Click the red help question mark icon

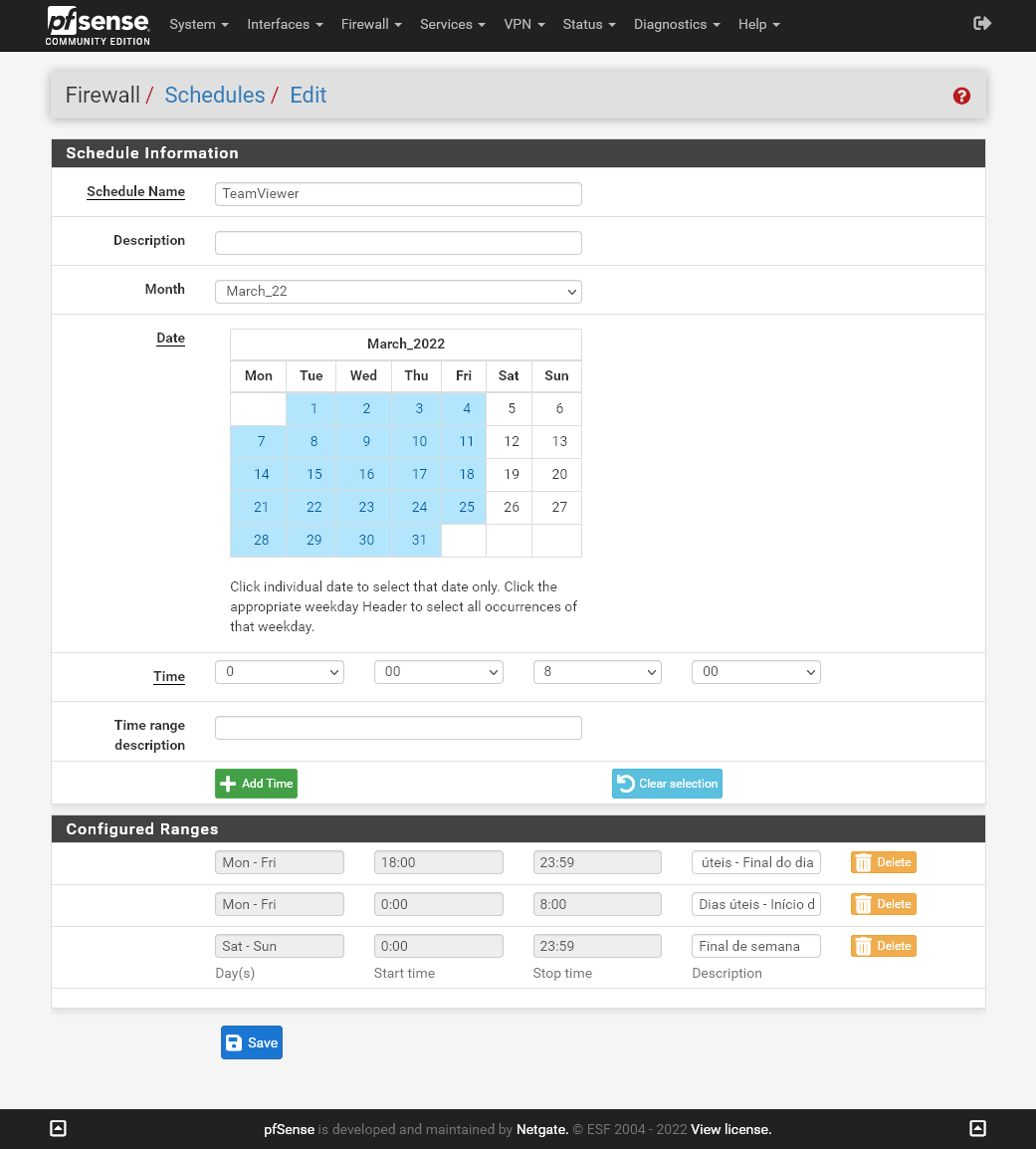coord(961,96)
